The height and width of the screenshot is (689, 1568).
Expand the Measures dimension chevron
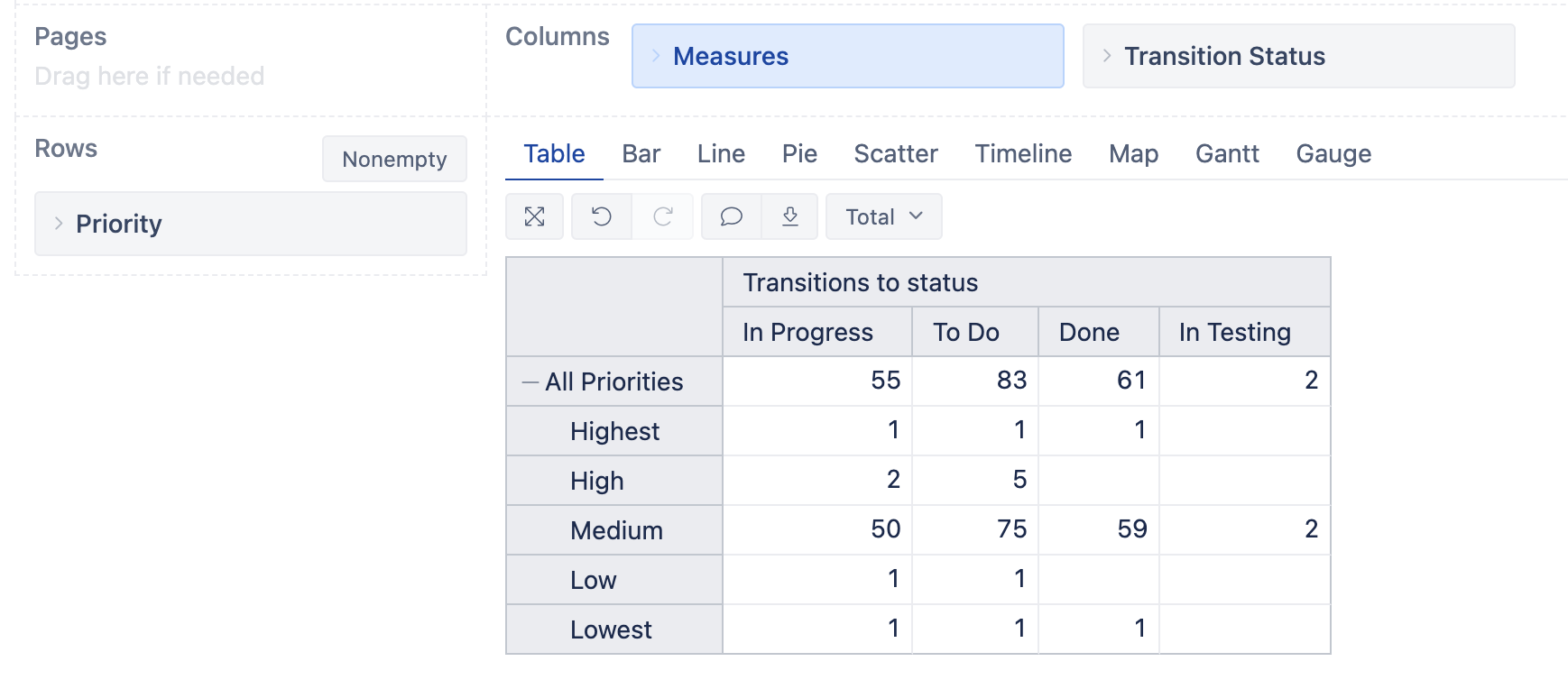click(x=656, y=56)
